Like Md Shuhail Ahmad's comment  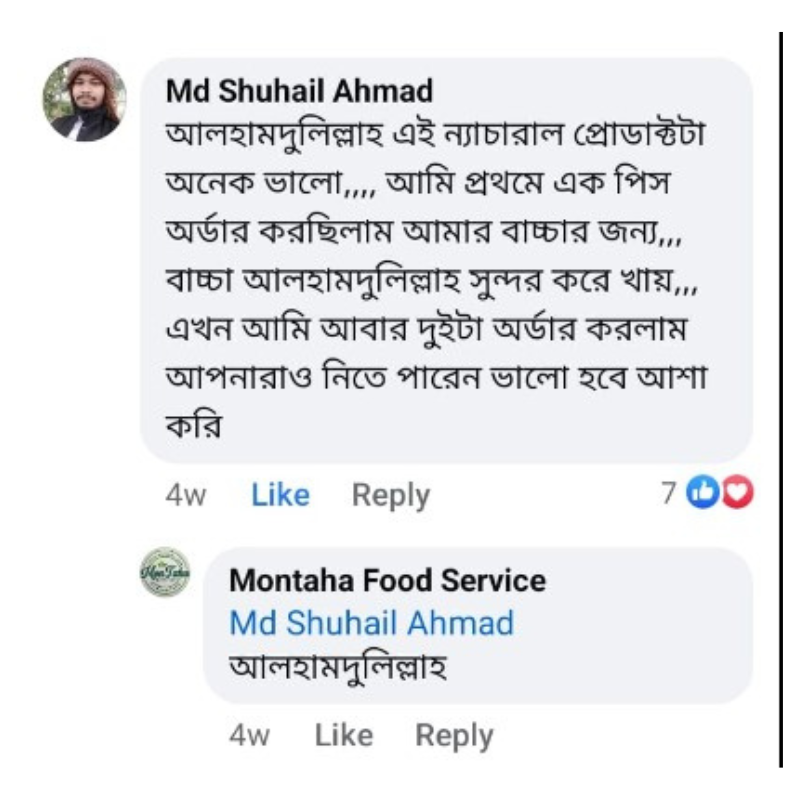click(280, 495)
